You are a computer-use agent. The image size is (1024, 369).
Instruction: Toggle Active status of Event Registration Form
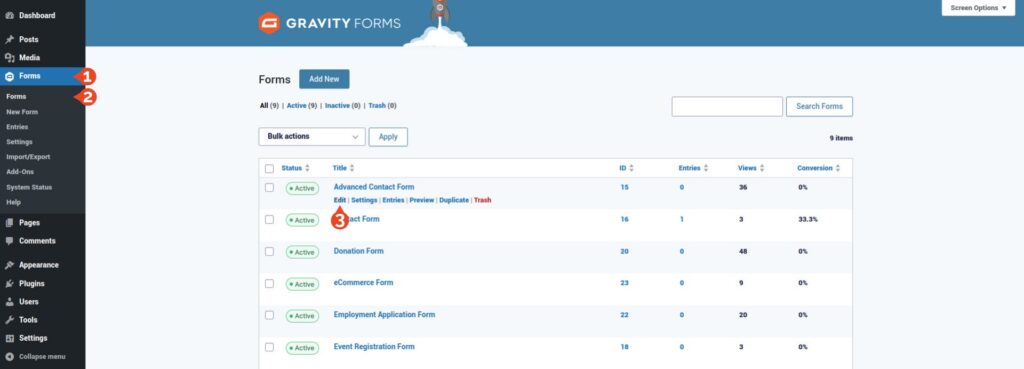tap(302, 348)
